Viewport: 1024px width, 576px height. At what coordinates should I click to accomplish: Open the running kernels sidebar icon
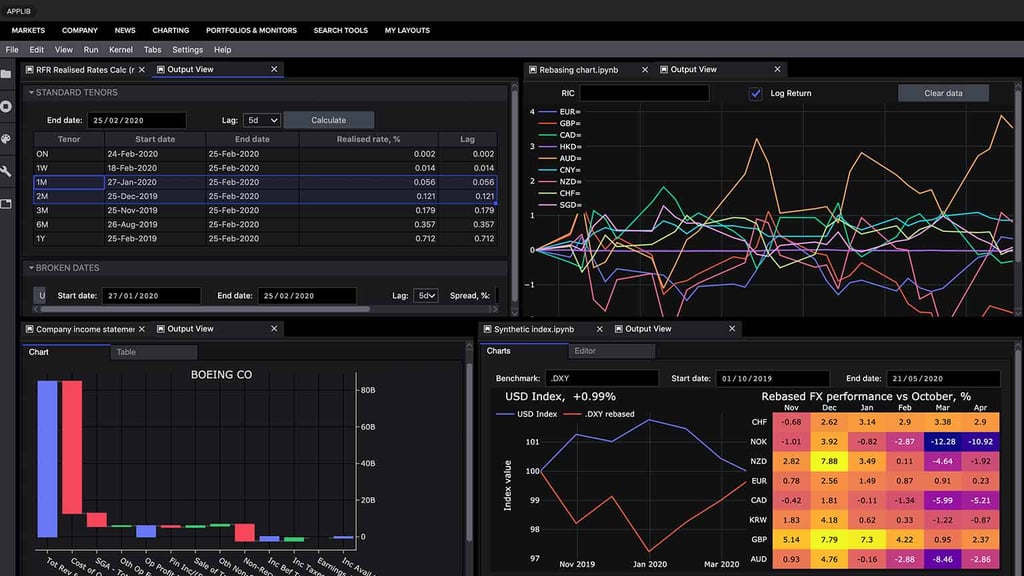click(x=8, y=106)
